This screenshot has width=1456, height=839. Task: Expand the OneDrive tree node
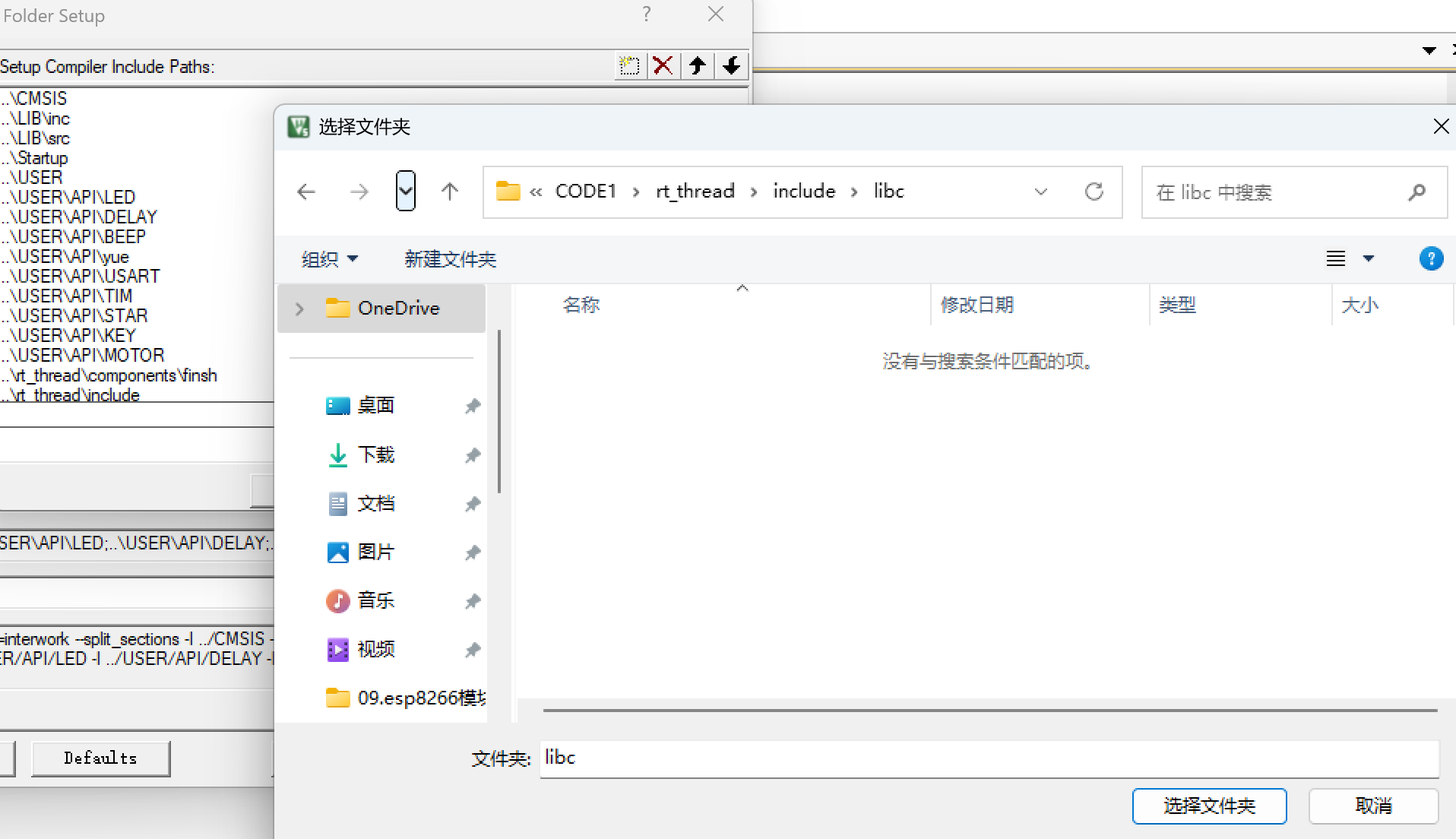299,309
